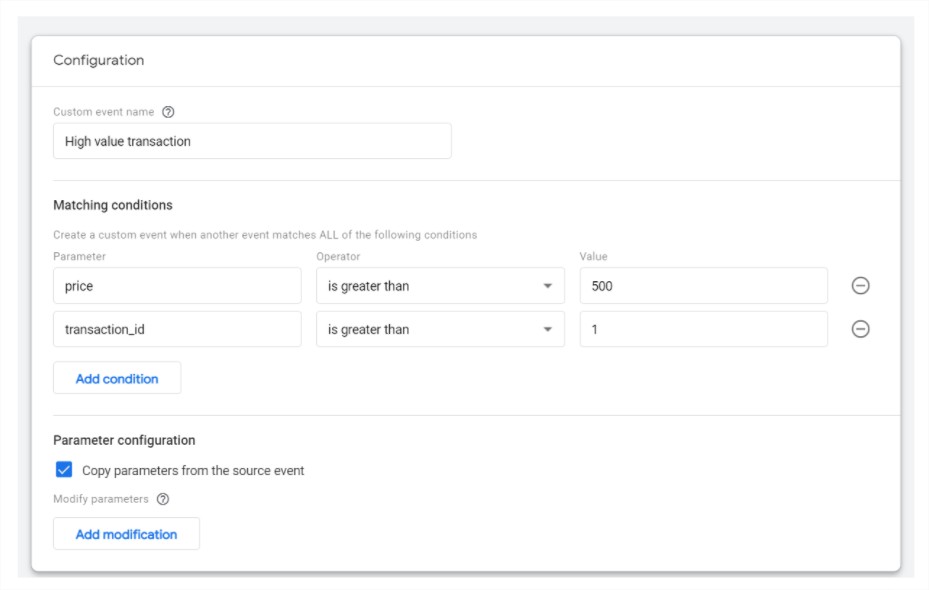Click the value field containing 500
This screenshot has height=590, width=929.
coord(704,286)
